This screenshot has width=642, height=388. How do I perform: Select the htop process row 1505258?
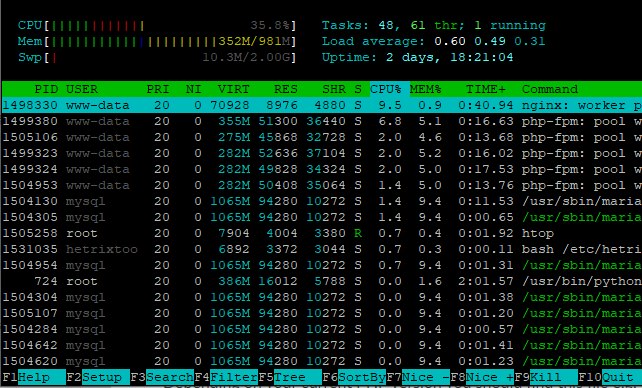(x=322, y=233)
